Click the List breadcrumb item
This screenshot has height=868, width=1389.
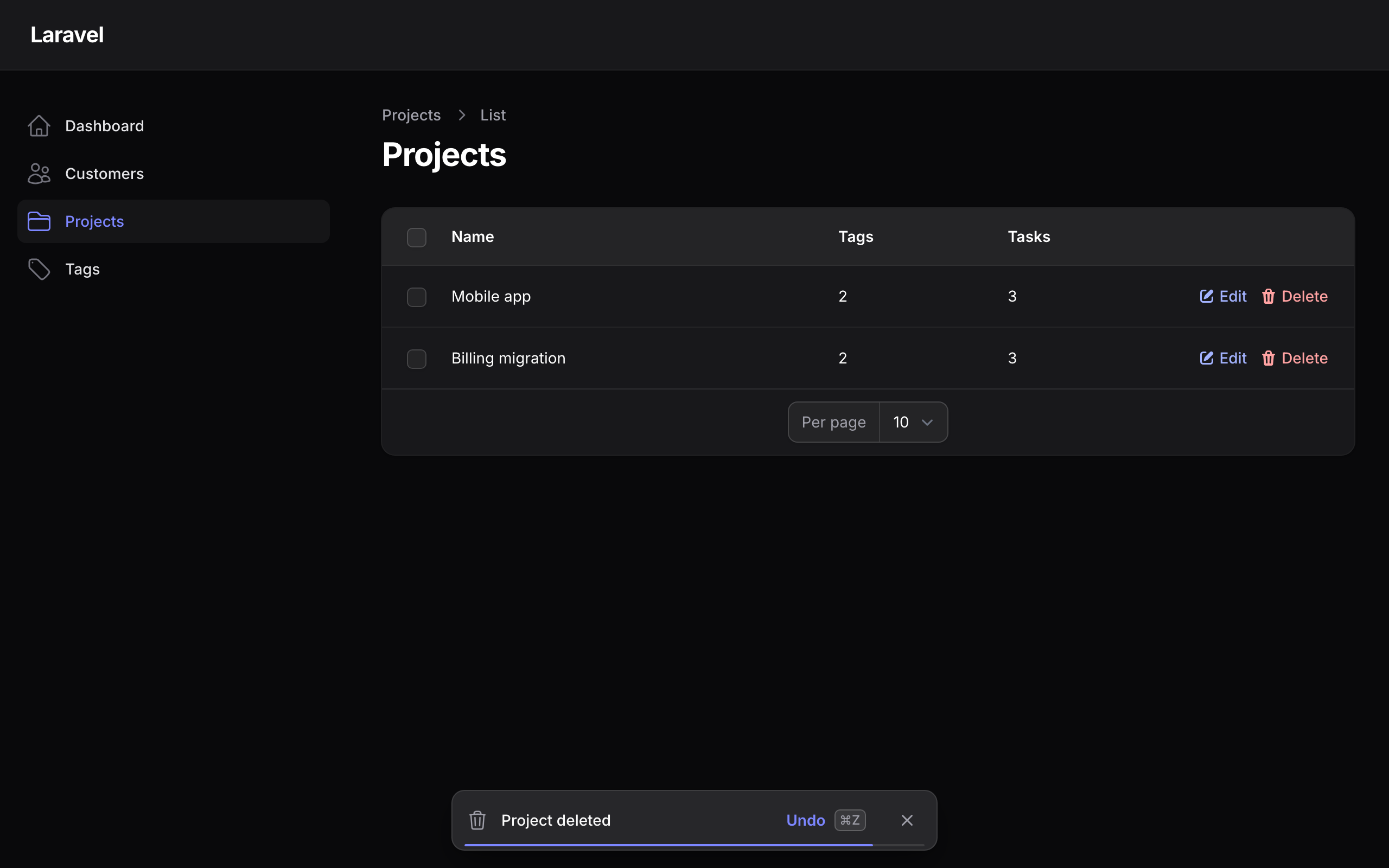point(493,115)
